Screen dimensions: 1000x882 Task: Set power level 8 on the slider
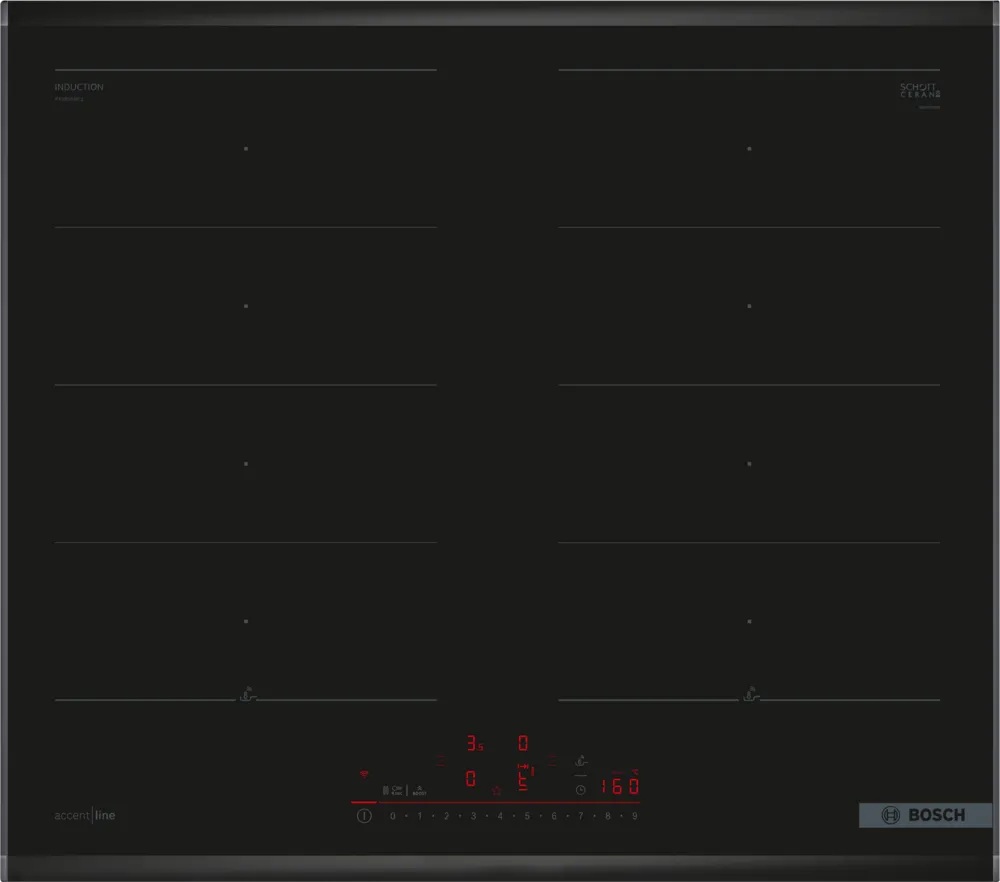tap(607, 816)
